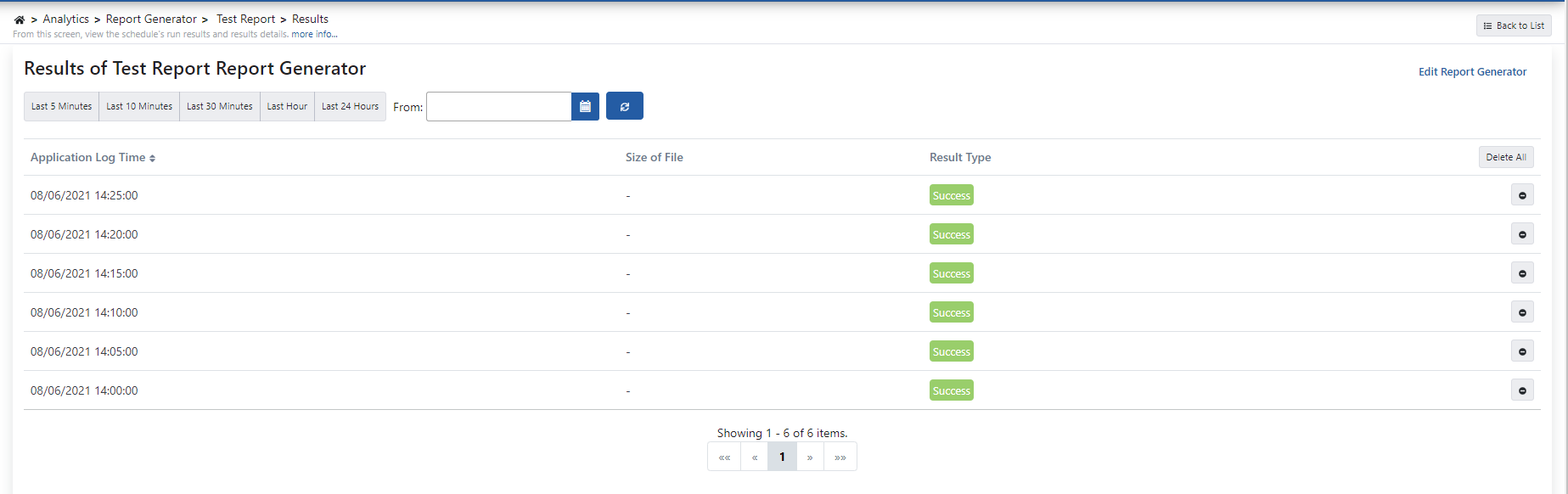
Task: Delete the 14:00:00 result row
Action: pos(1521,390)
